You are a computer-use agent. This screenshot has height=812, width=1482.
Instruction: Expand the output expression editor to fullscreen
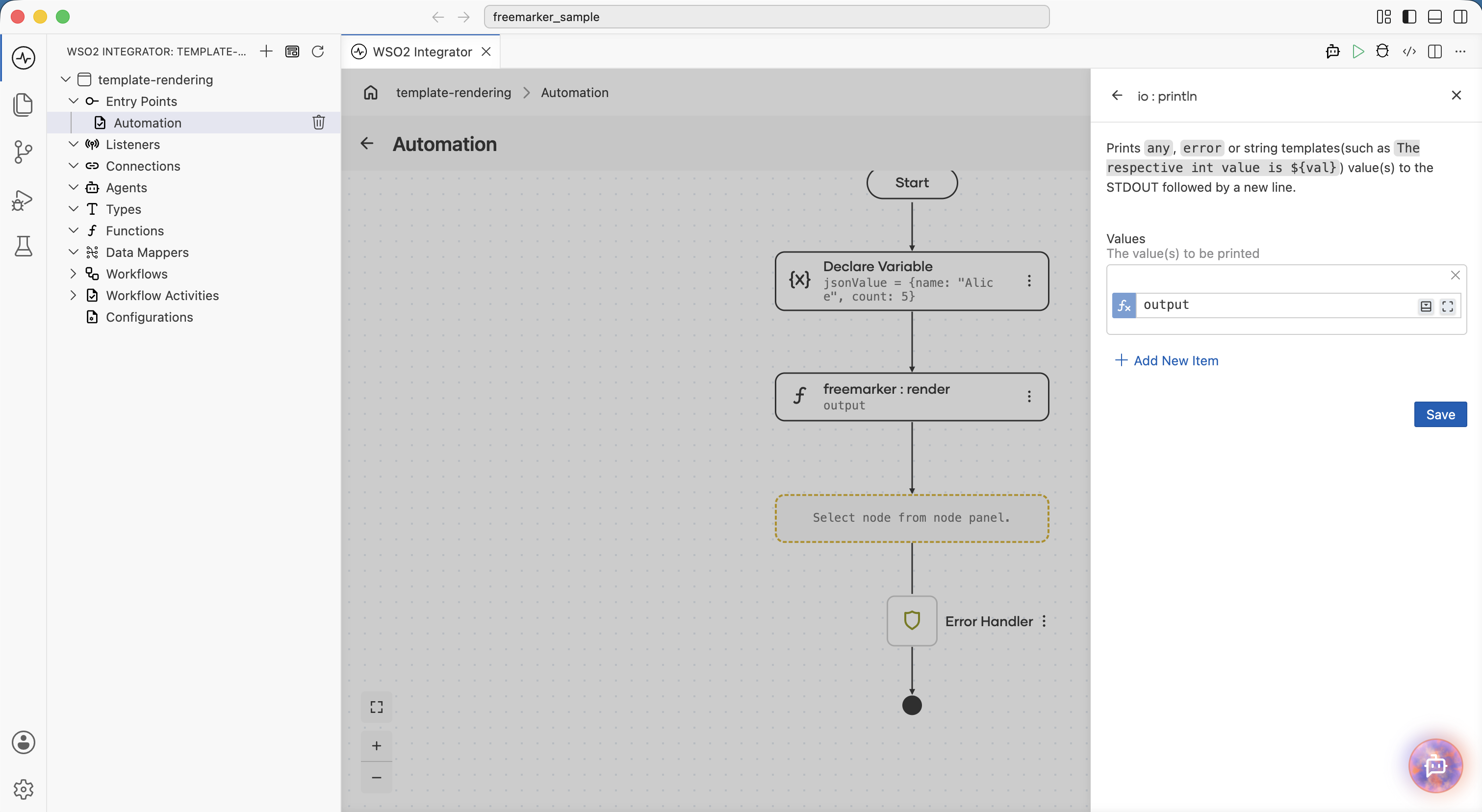pos(1448,306)
